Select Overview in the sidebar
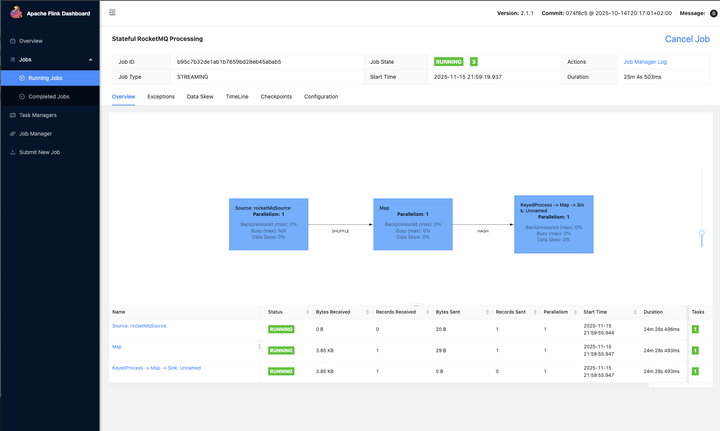The height and width of the screenshot is (431, 720). (x=50, y=41)
